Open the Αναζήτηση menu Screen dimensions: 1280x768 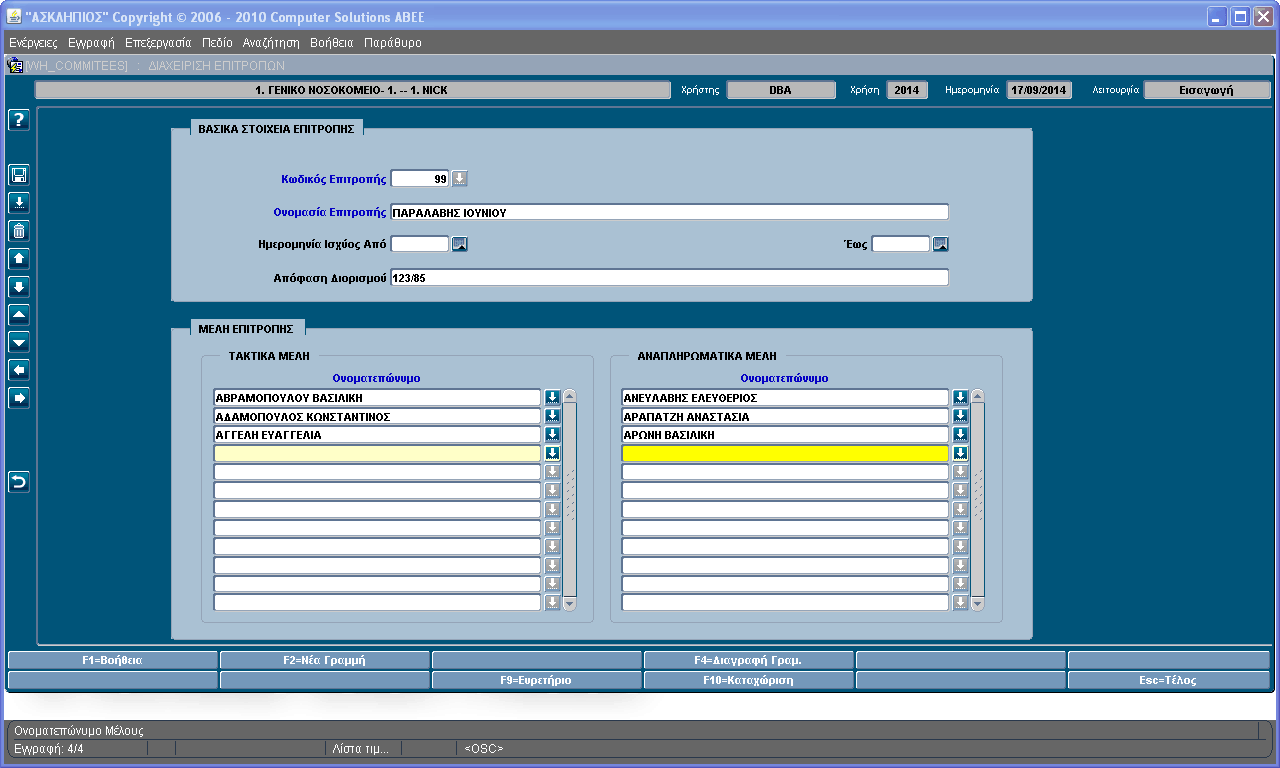pyautogui.click(x=271, y=43)
